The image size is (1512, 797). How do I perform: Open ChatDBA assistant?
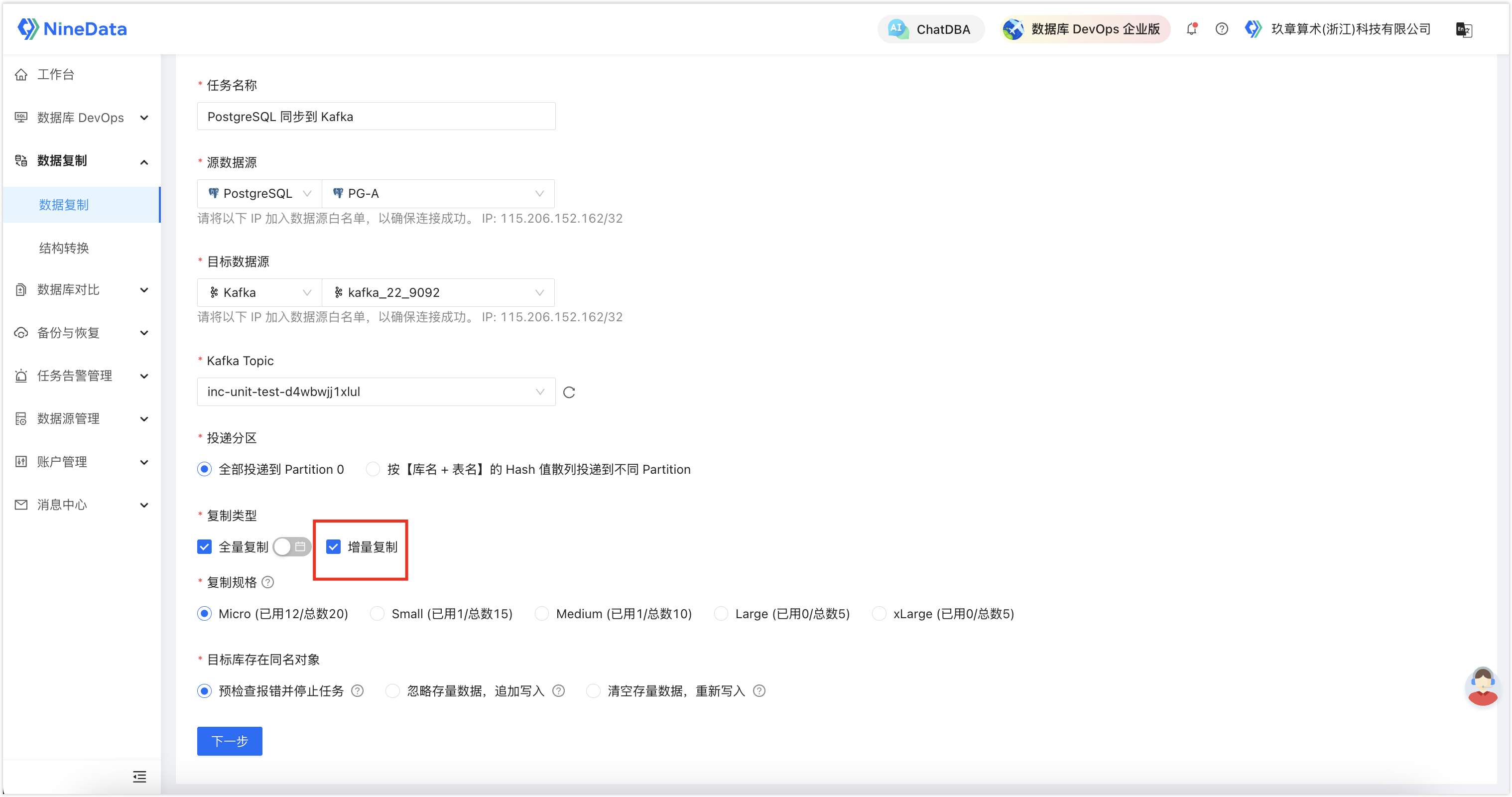[x=931, y=29]
